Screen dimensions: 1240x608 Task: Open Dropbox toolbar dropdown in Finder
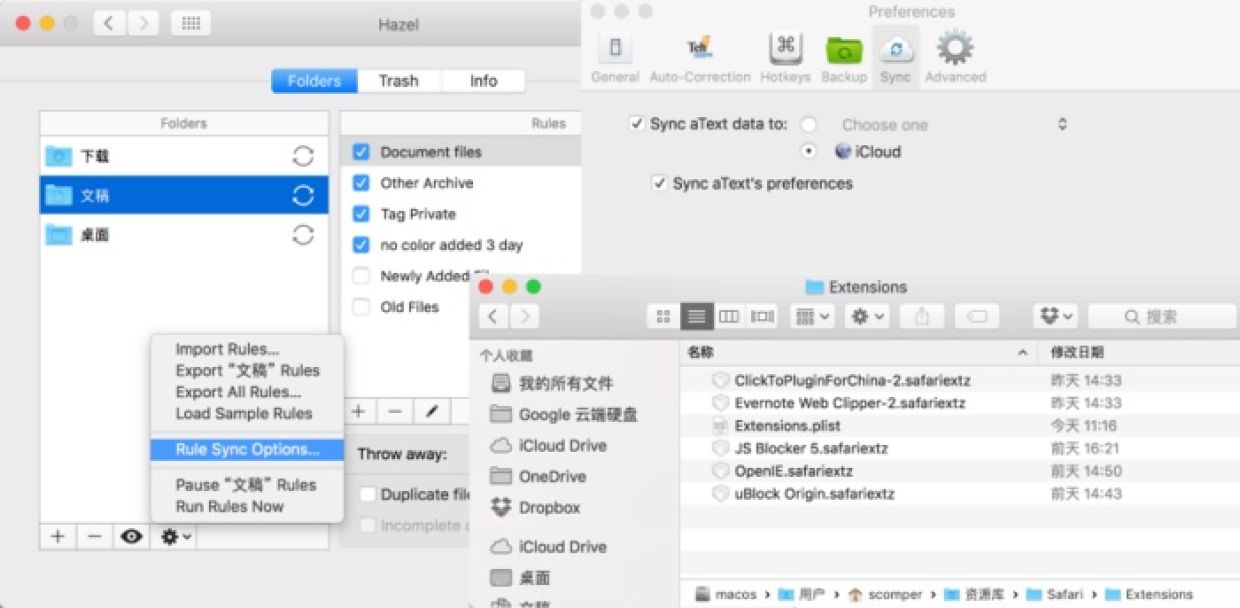tap(1055, 316)
